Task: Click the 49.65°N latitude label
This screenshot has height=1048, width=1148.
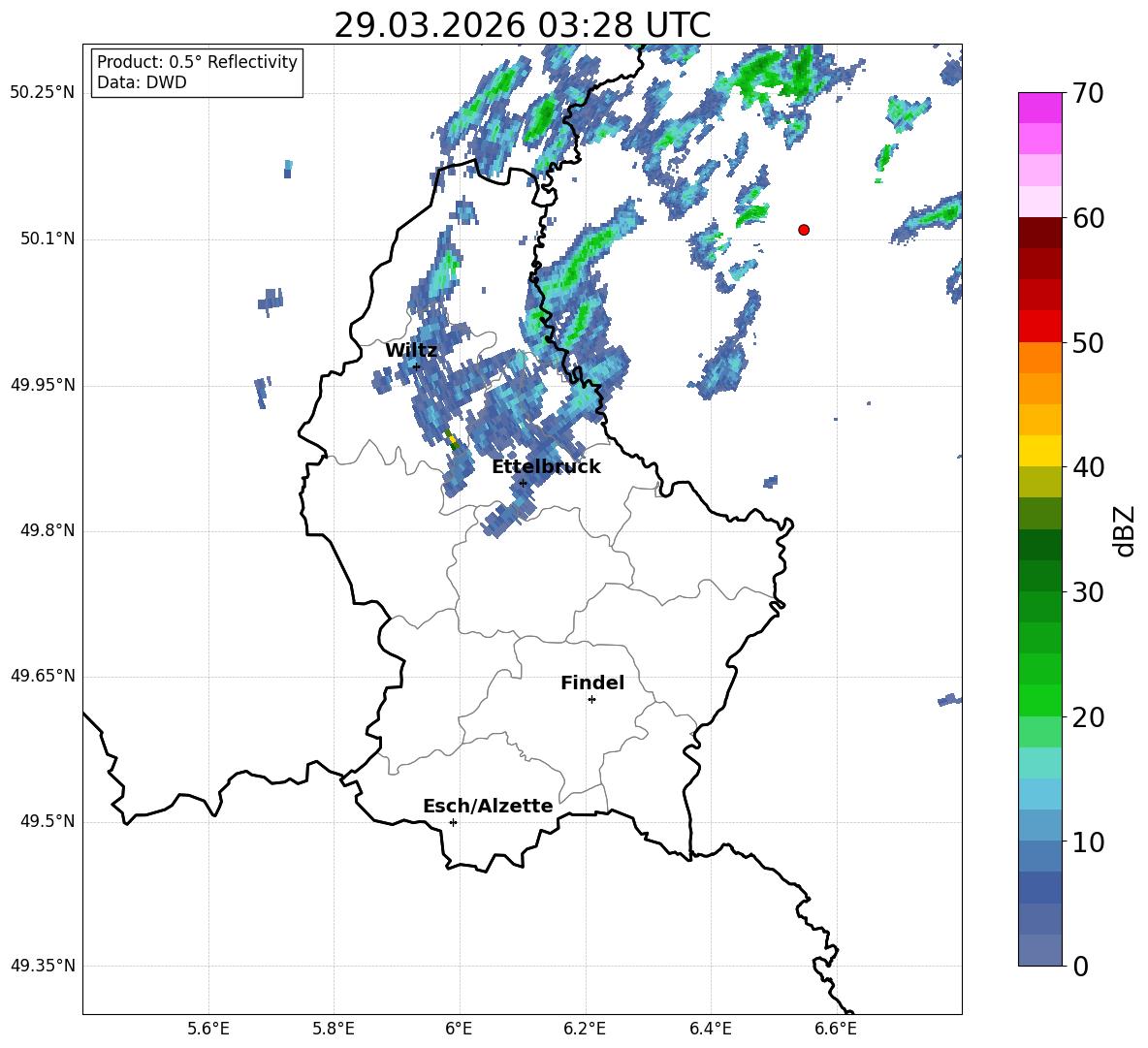Action: [x=43, y=676]
